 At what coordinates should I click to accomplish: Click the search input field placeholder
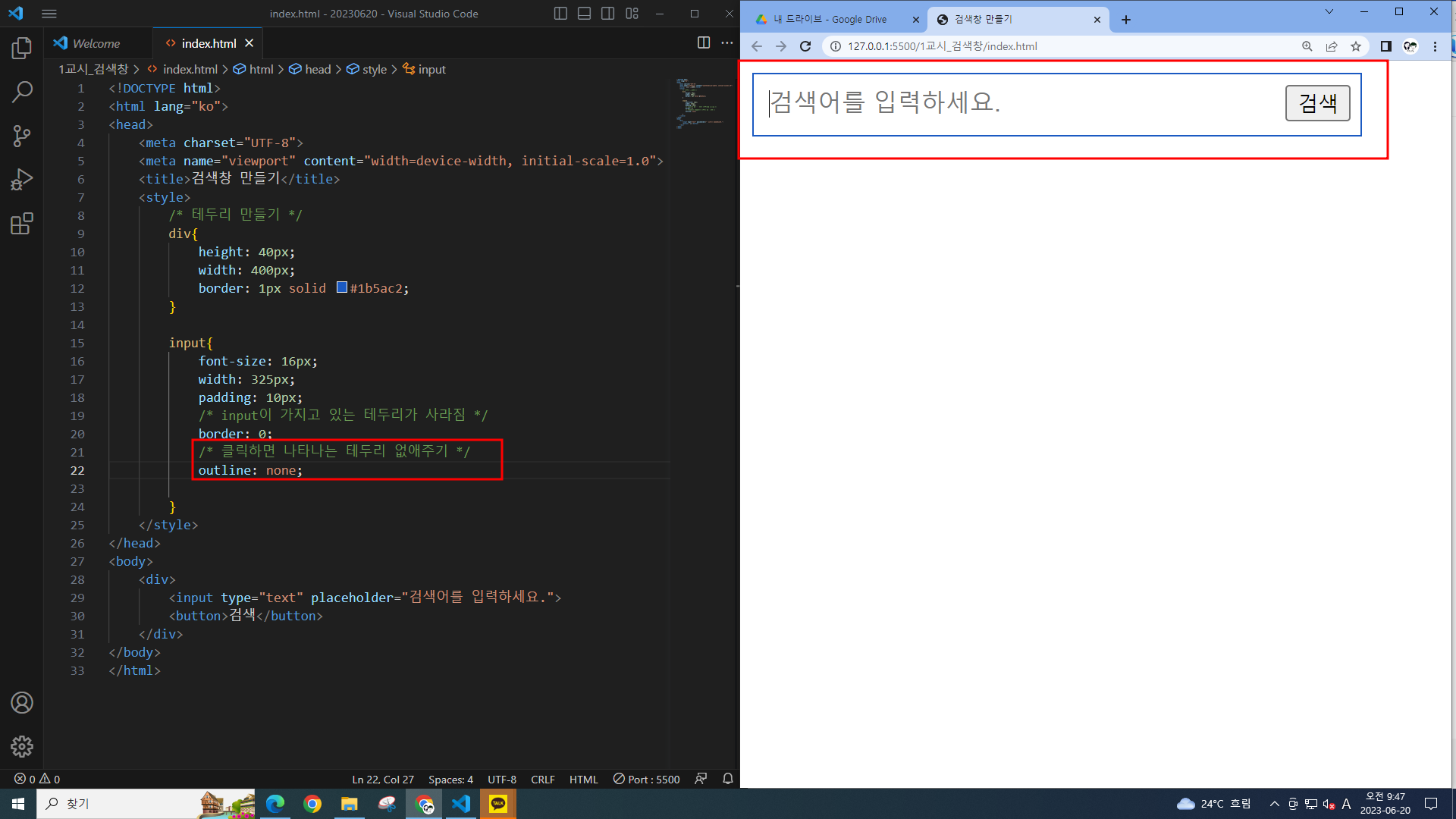coord(986,103)
